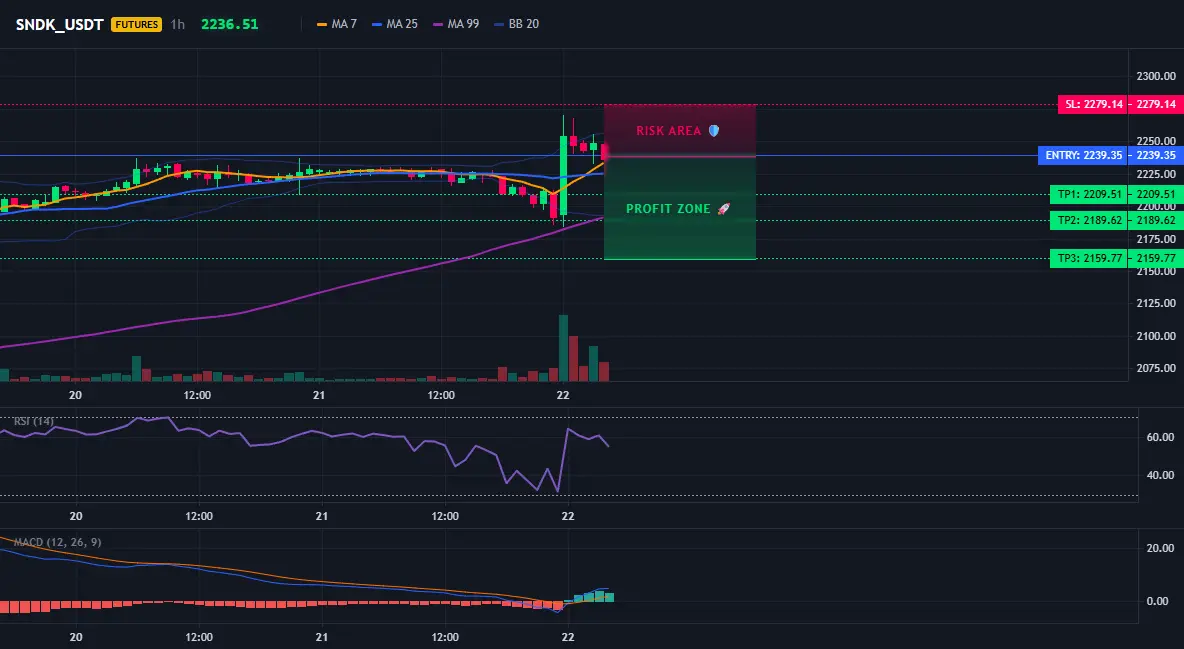Image resolution: width=1184 pixels, height=649 pixels.
Task: Click the RISK AREA label
Action: pyautogui.click(x=668, y=131)
